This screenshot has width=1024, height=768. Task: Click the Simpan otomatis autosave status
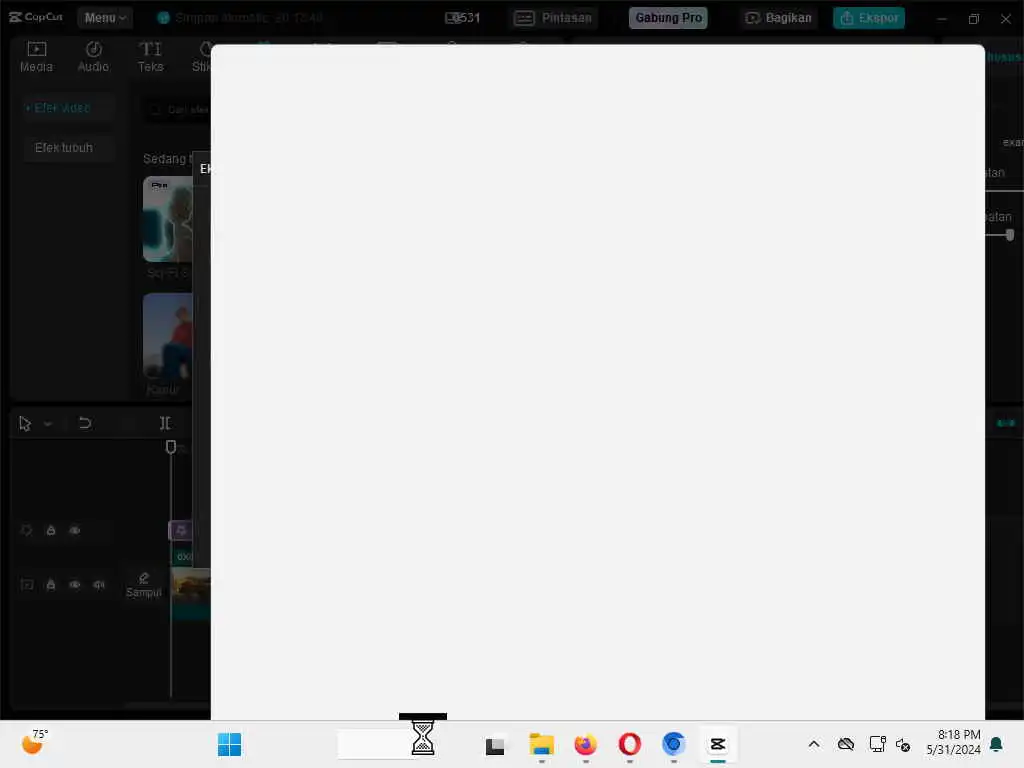[x=240, y=18]
